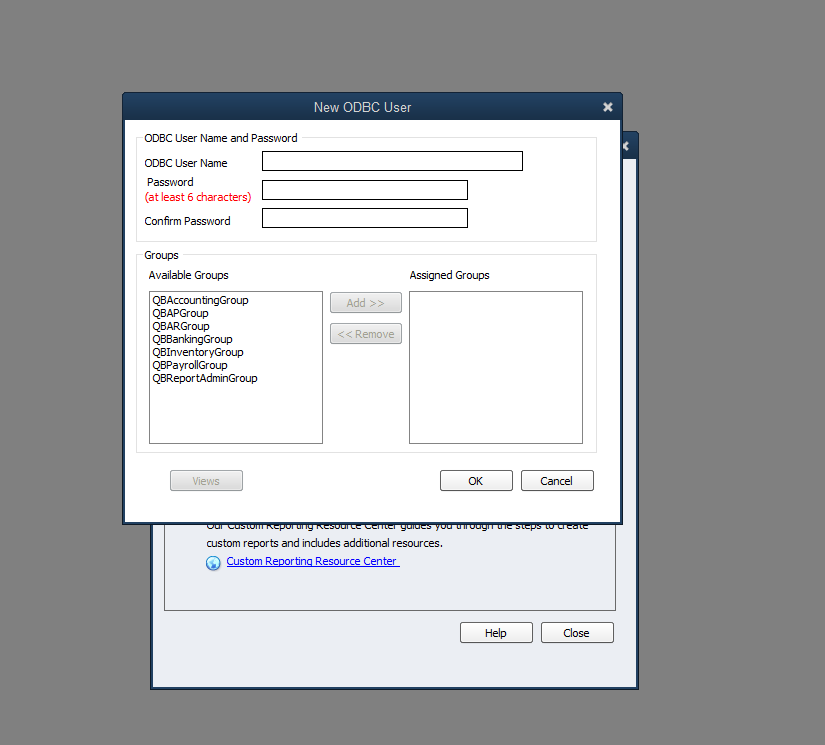
Task: Click the Cancel button in the dialog
Action: (556, 480)
